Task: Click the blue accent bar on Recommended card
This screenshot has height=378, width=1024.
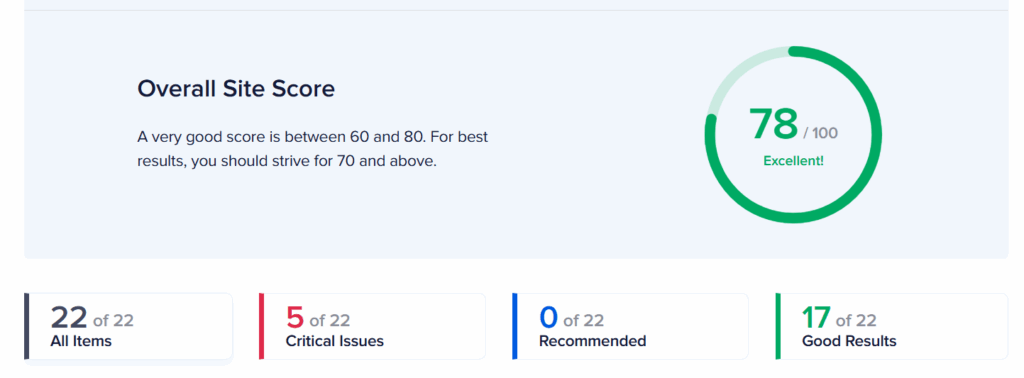Action: tap(515, 326)
